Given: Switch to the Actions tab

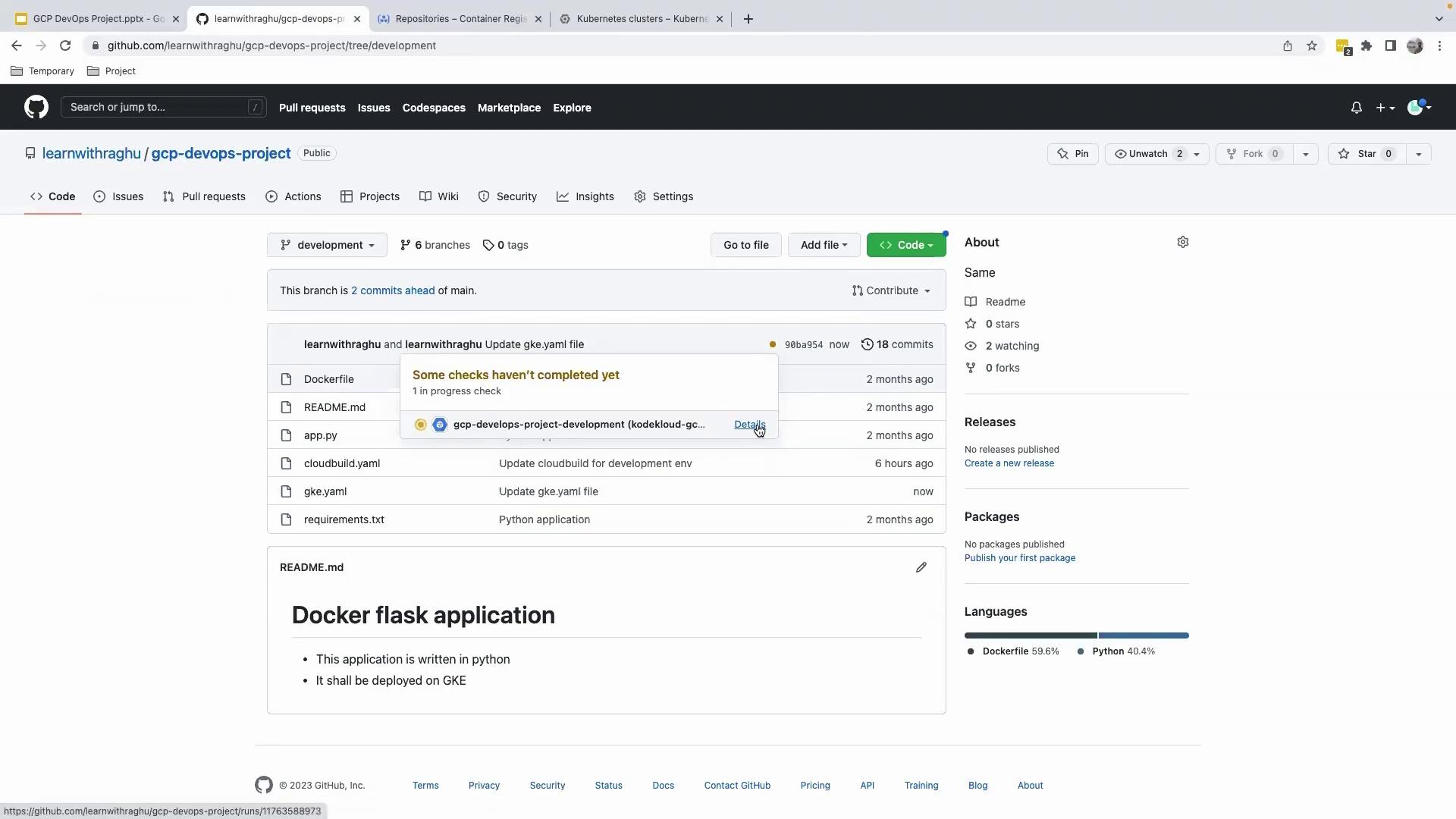Looking at the screenshot, I should [x=293, y=196].
